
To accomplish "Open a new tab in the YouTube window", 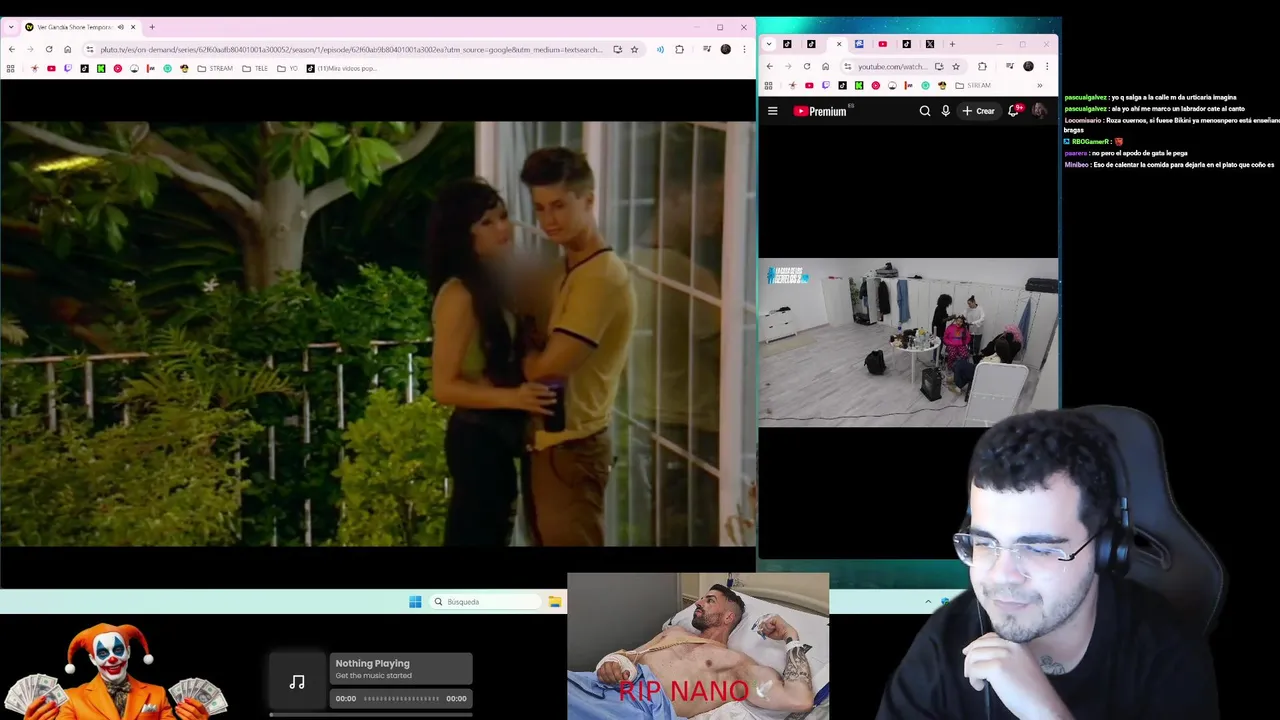I will tap(952, 44).
